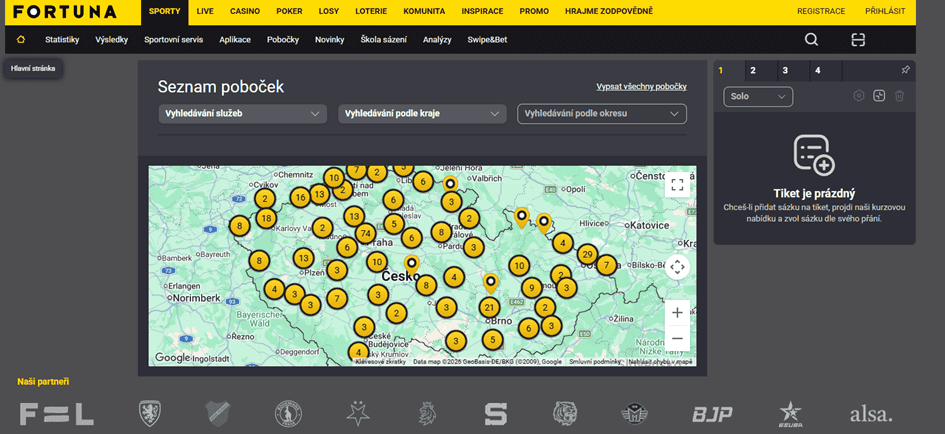Screen dimensions: 945x434
Task: Pin the betting ticket panel
Action: [x=905, y=70]
